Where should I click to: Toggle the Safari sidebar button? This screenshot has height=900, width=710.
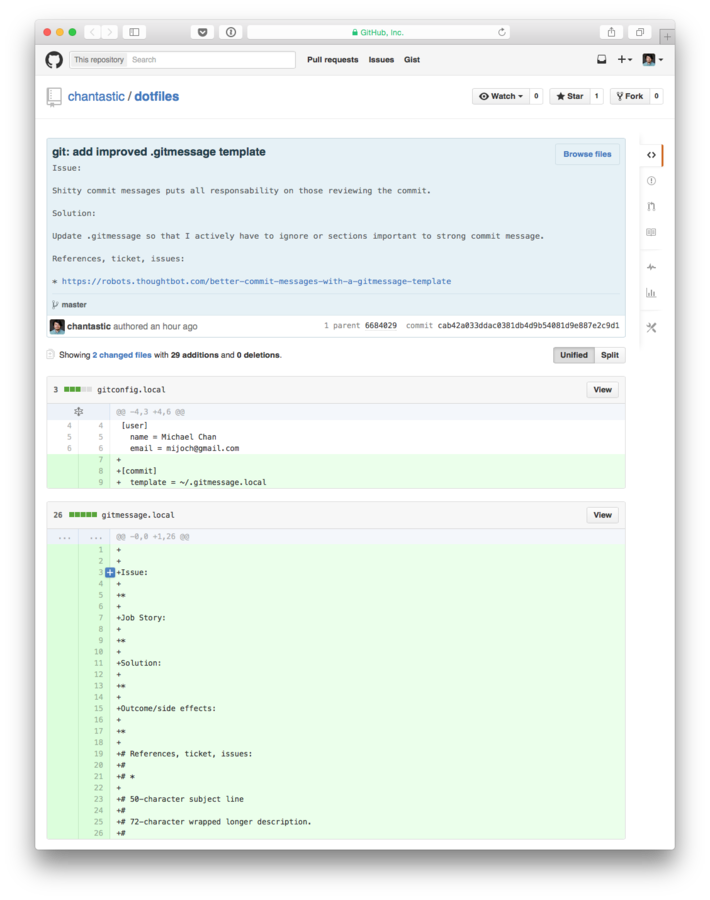point(134,32)
